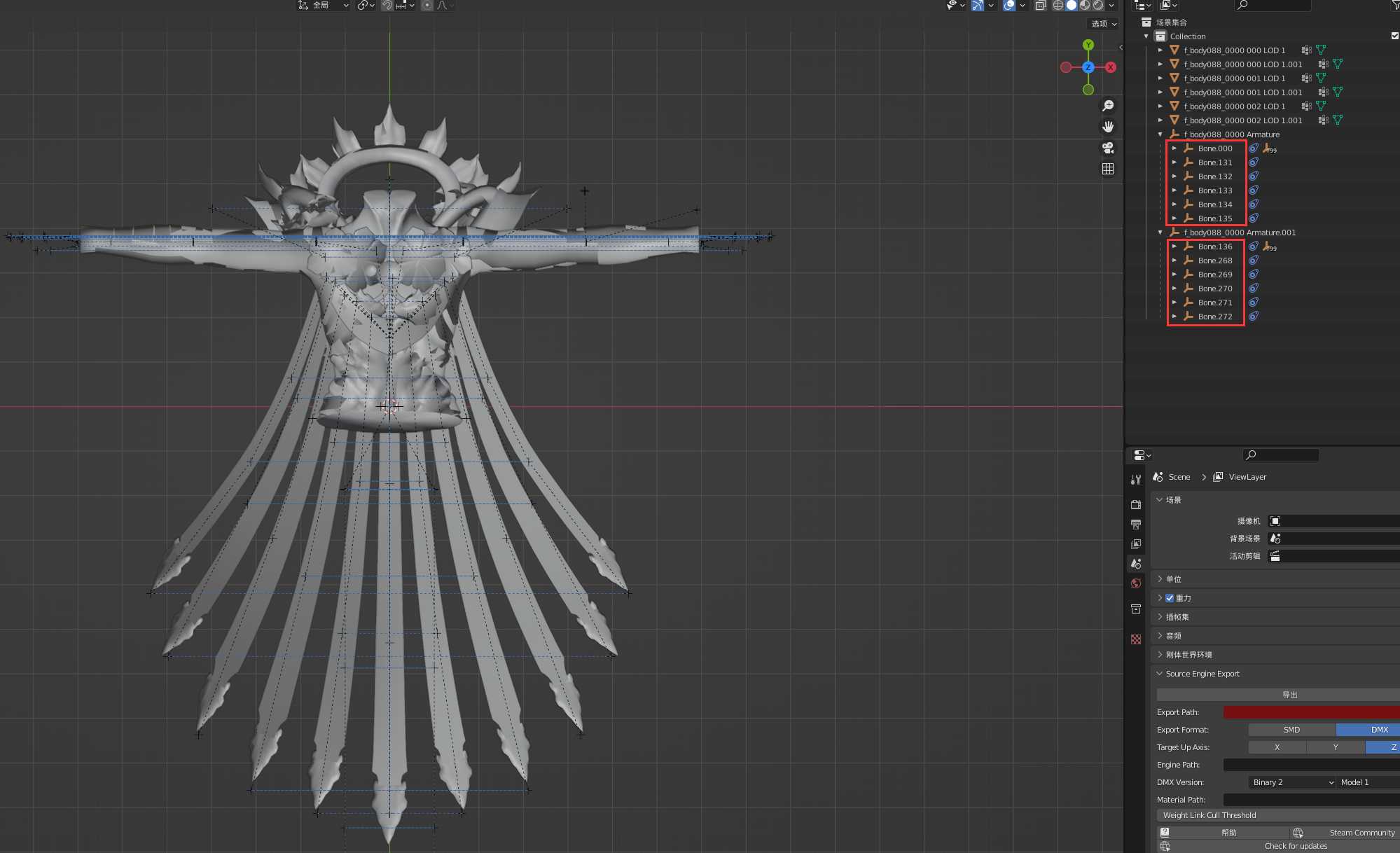
Task: Click the 导出 export button
Action: [1289, 695]
